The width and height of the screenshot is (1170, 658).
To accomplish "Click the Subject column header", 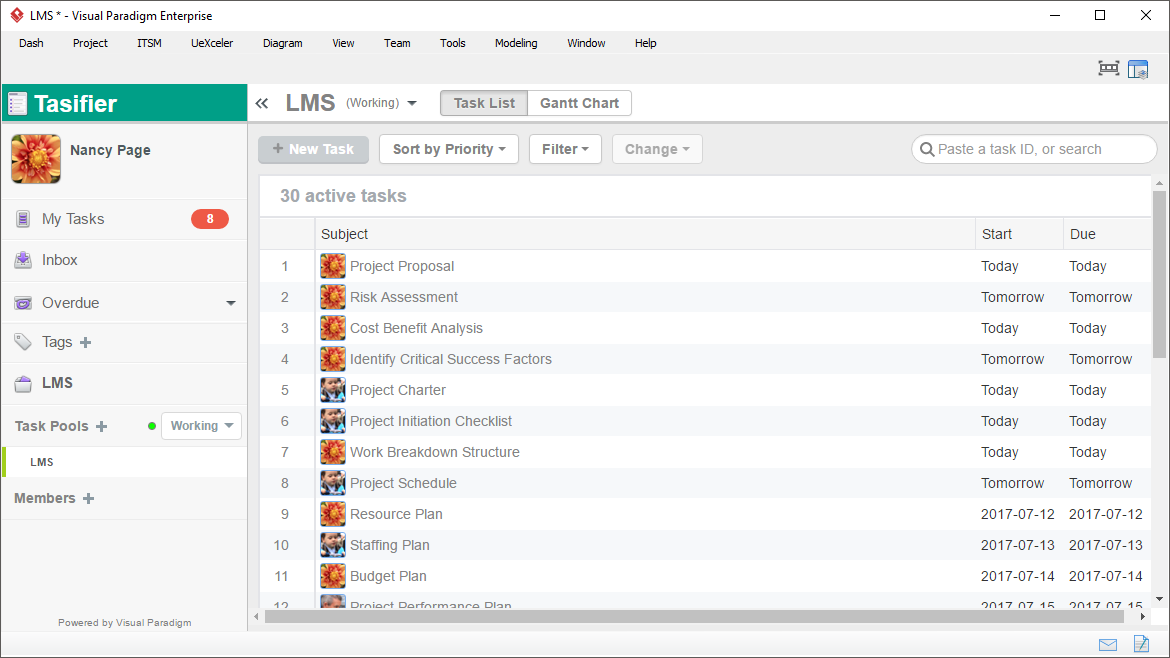I will point(645,234).
